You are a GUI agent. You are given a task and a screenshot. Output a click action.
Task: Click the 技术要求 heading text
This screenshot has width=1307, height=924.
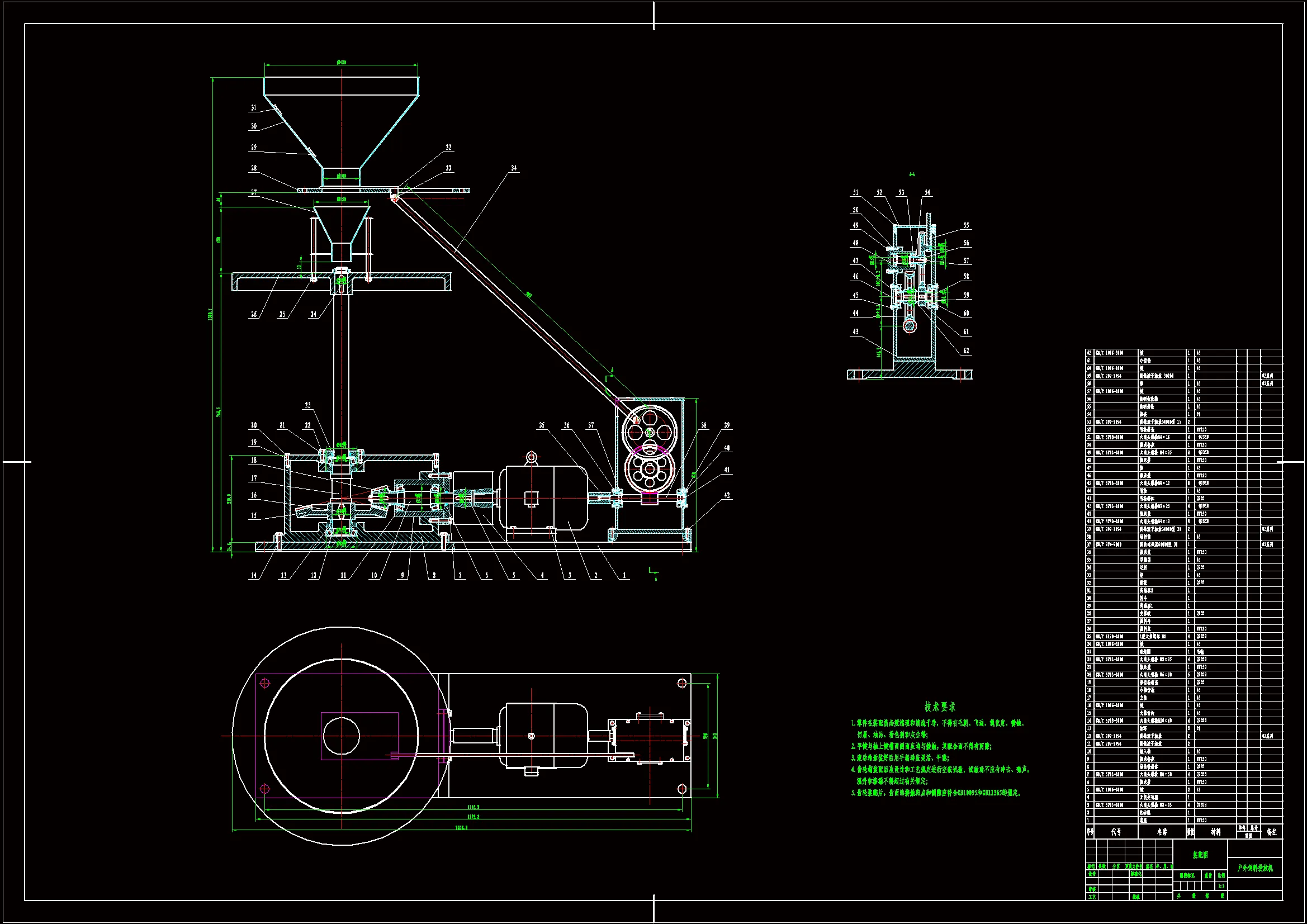point(940,707)
